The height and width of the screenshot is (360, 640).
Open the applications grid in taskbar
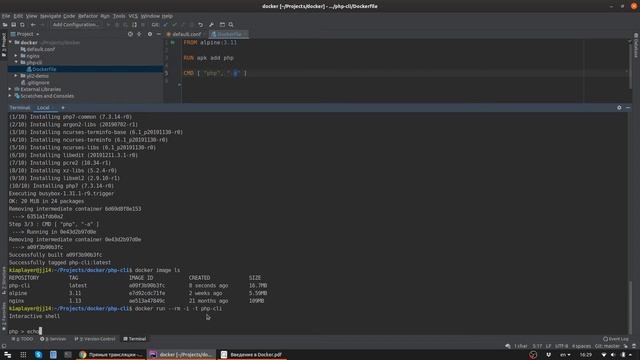(x=23, y=355)
